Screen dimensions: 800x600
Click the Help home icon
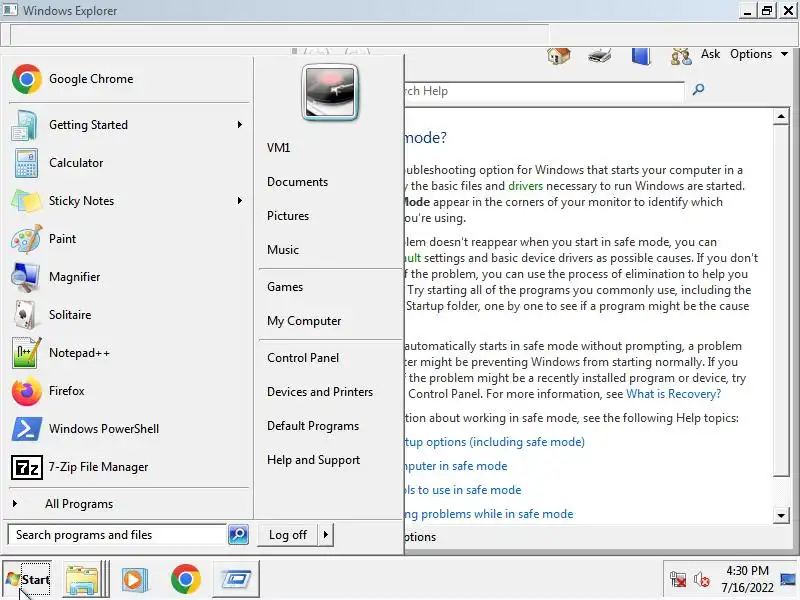(558, 55)
